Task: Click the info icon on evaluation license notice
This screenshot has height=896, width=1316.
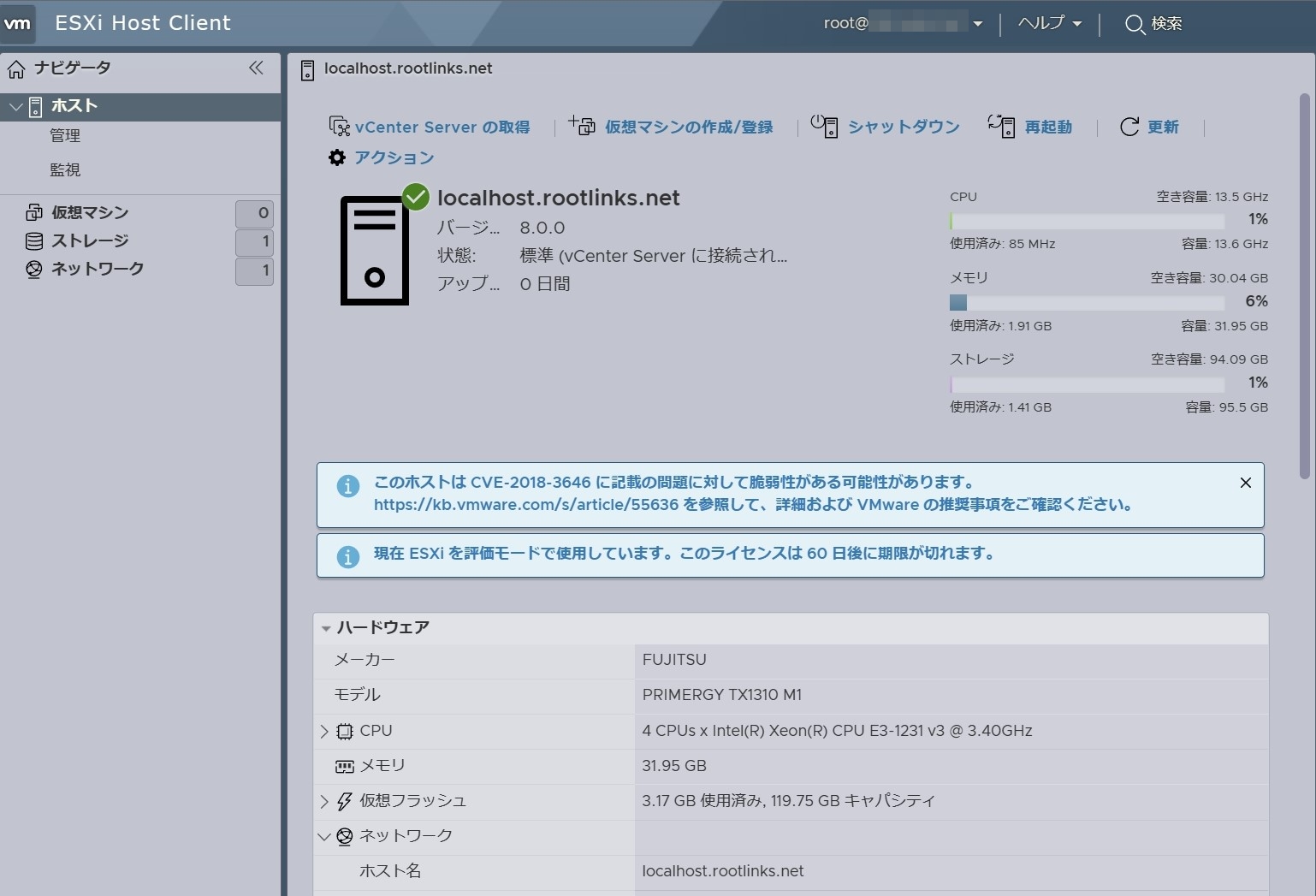Action: point(347,557)
